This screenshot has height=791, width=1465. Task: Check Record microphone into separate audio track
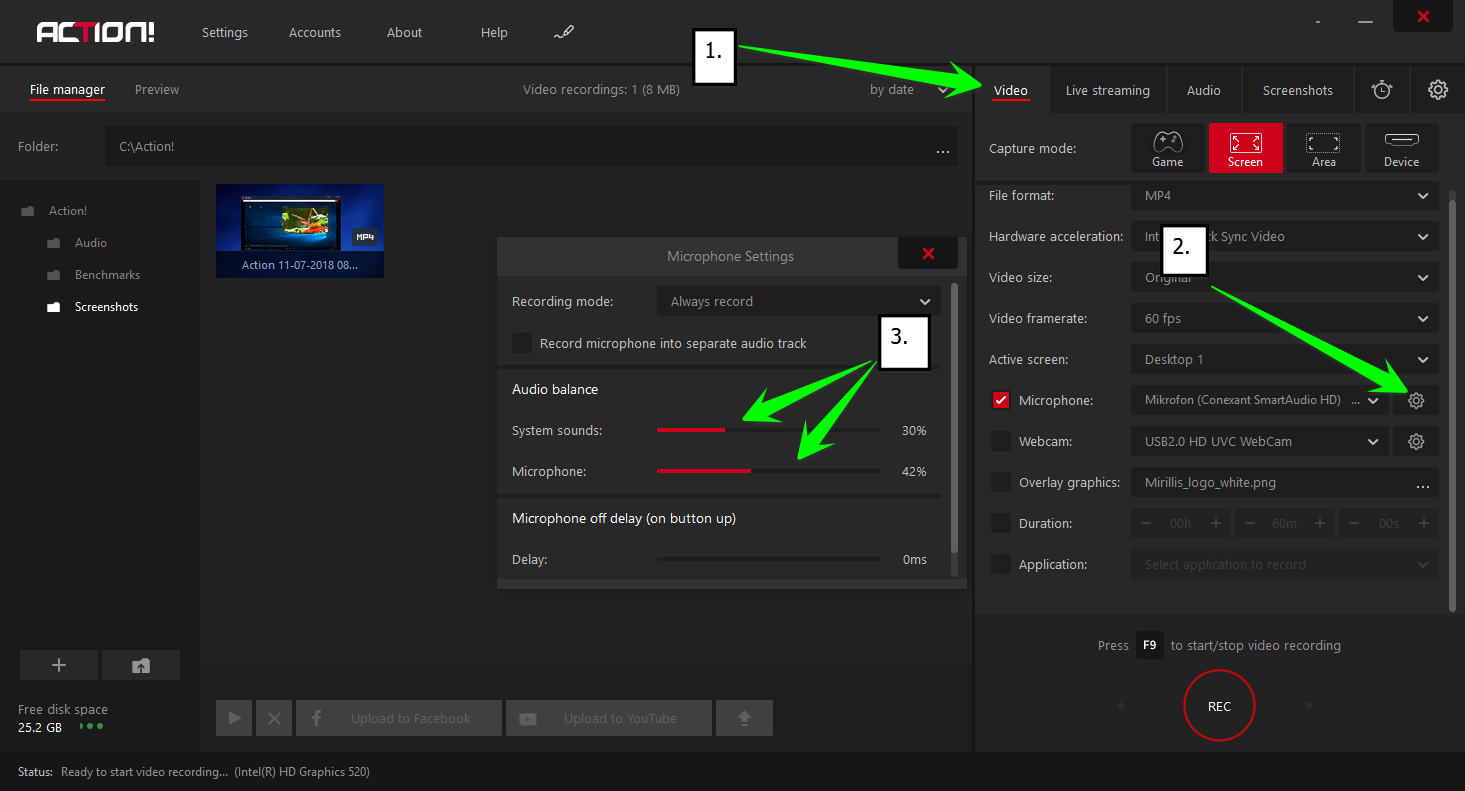coord(522,343)
